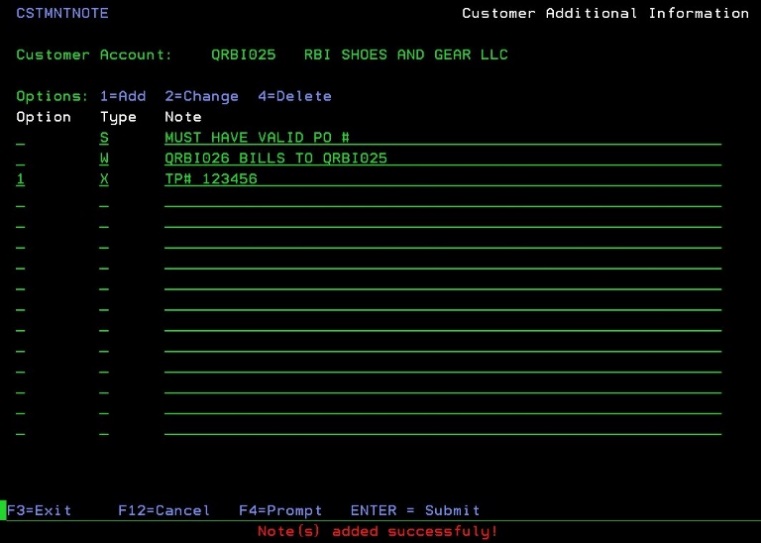Screen dimensions: 761x543
Task: Click ENTER = Submit label
Action: point(415,510)
